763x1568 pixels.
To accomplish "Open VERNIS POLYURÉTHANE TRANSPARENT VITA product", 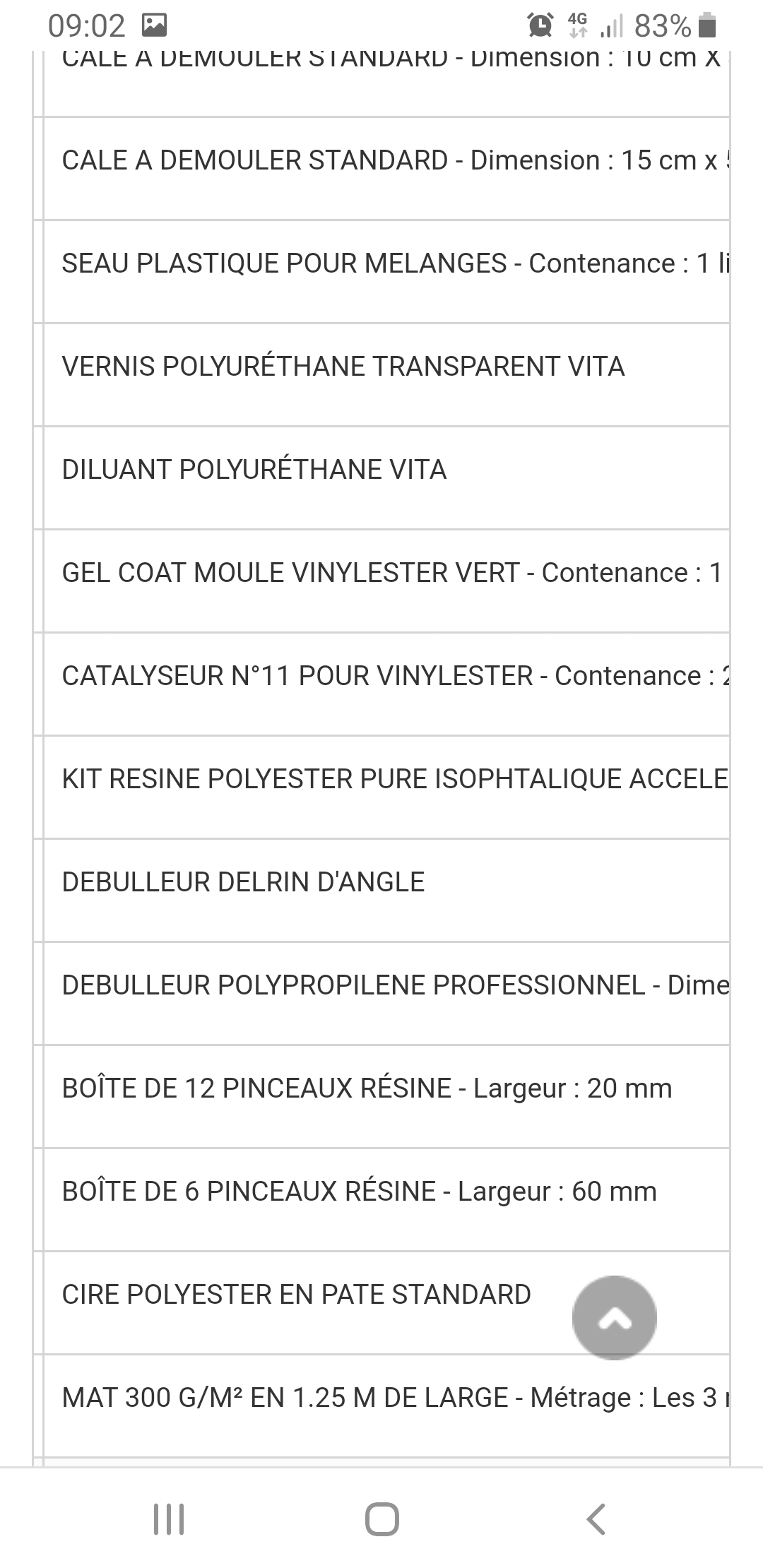I will coord(343,367).
